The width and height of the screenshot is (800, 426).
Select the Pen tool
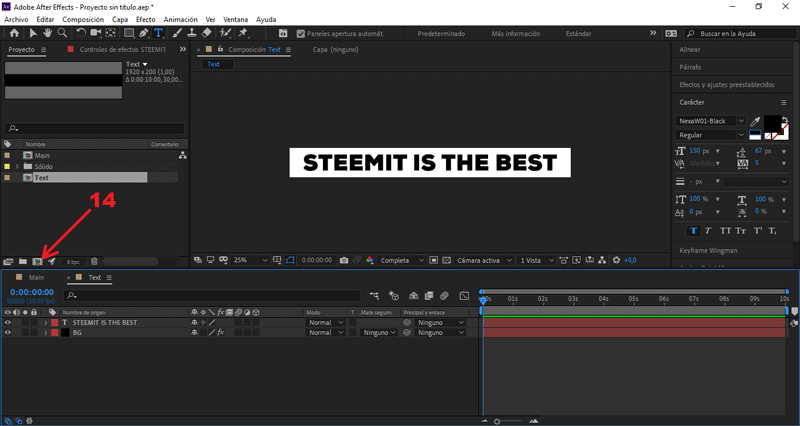(x=143, y=33)
